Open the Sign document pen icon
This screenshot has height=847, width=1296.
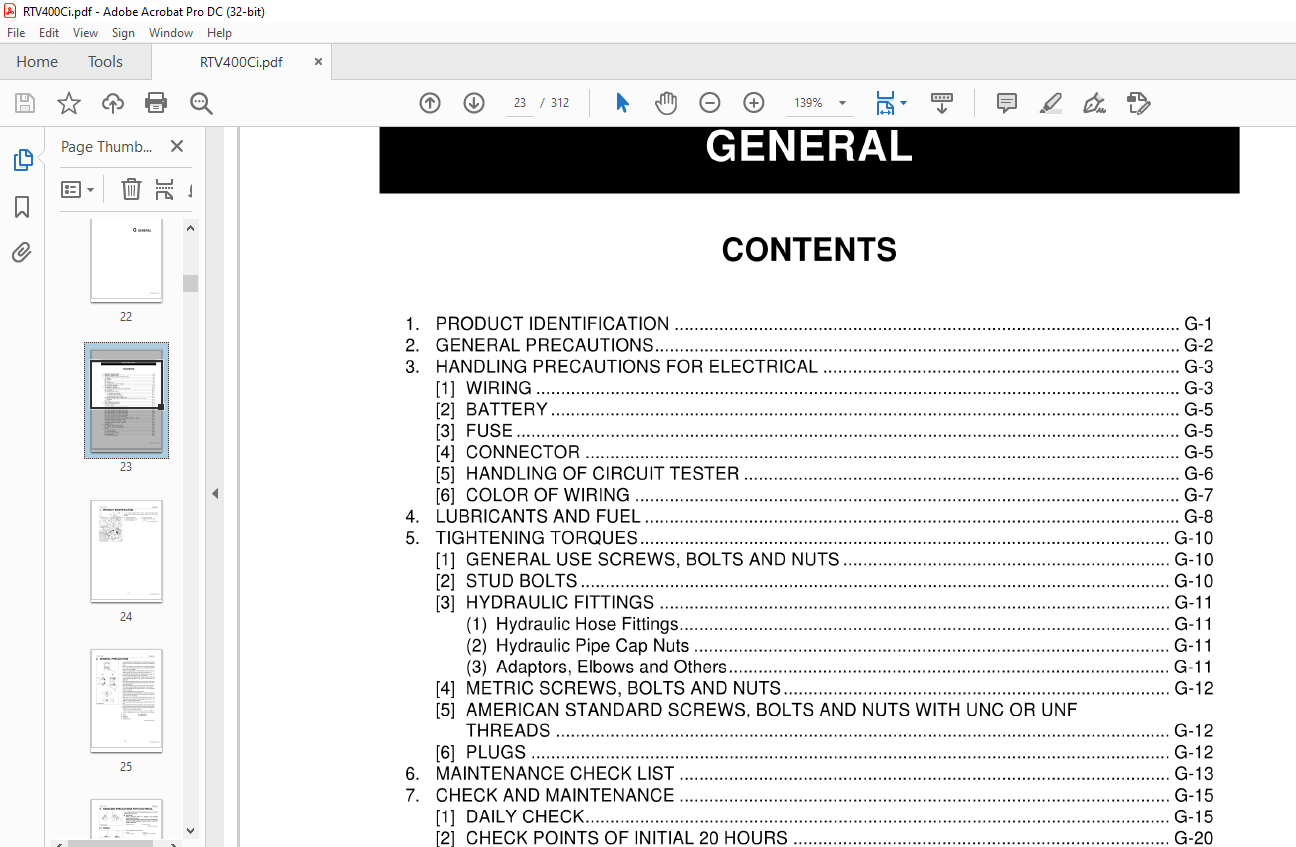[x=1094, y=103]
